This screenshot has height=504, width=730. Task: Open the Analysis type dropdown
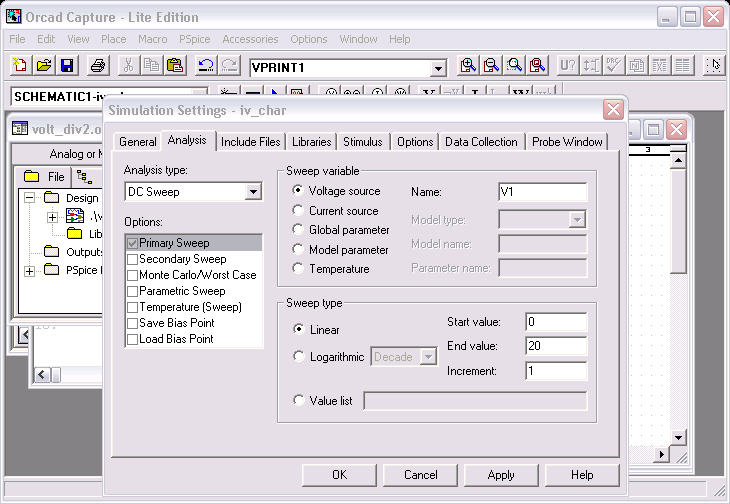(x=253, y=192)
